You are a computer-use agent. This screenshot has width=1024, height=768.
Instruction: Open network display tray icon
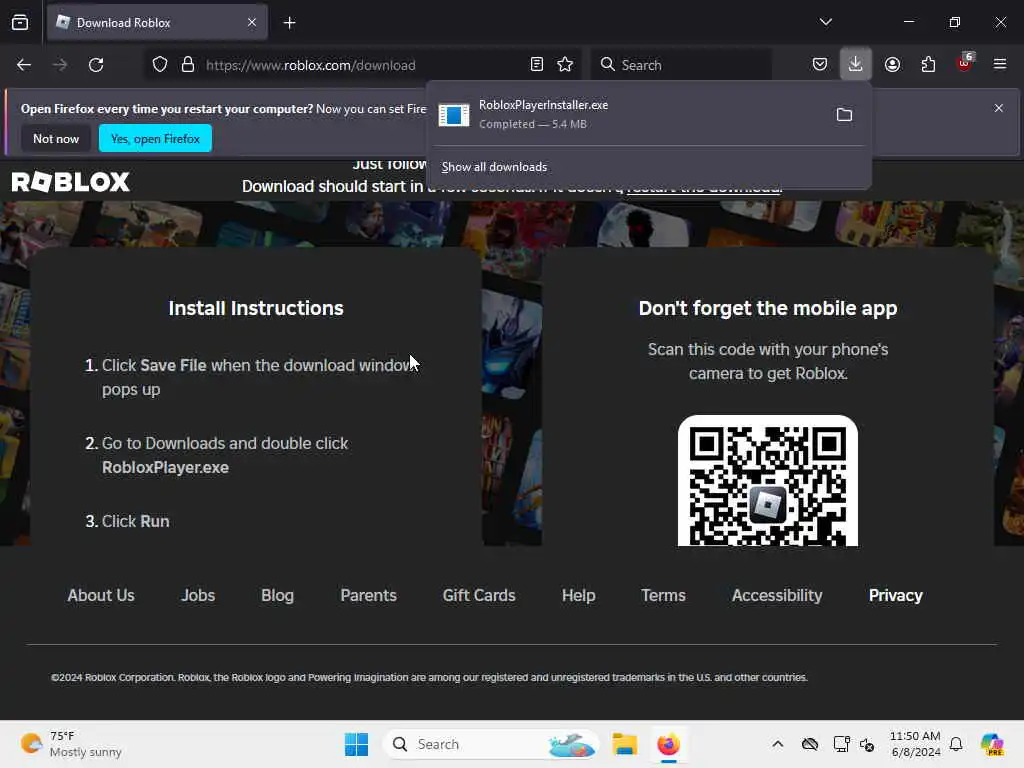[841, 744]
